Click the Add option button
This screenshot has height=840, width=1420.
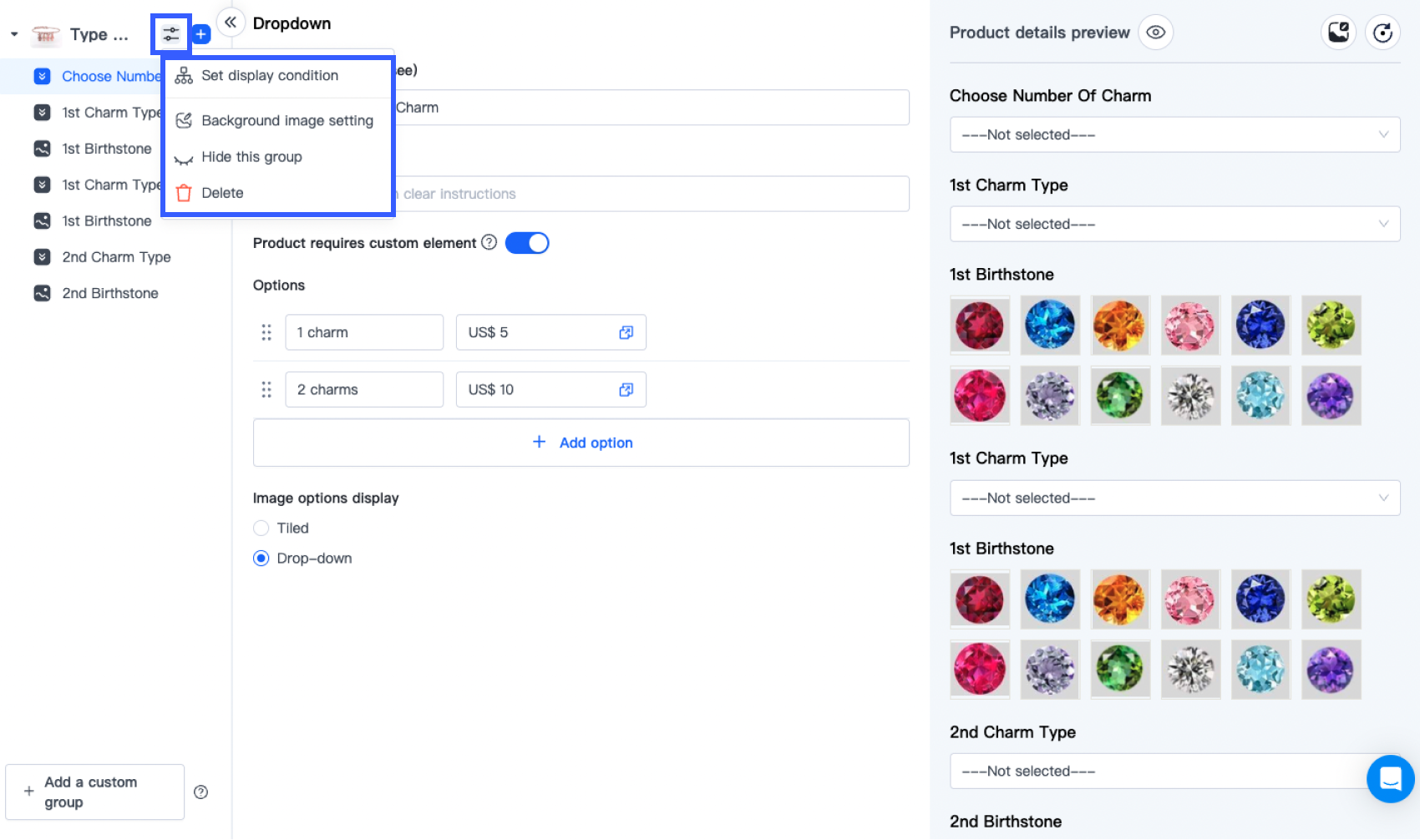click(582, 443)
